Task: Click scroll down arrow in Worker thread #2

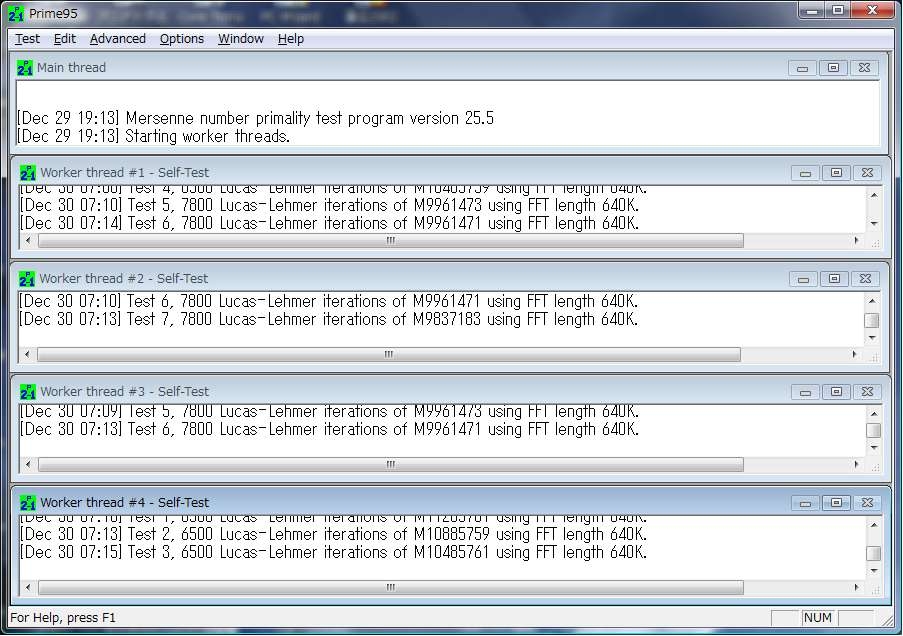Action: coord(872,338)
